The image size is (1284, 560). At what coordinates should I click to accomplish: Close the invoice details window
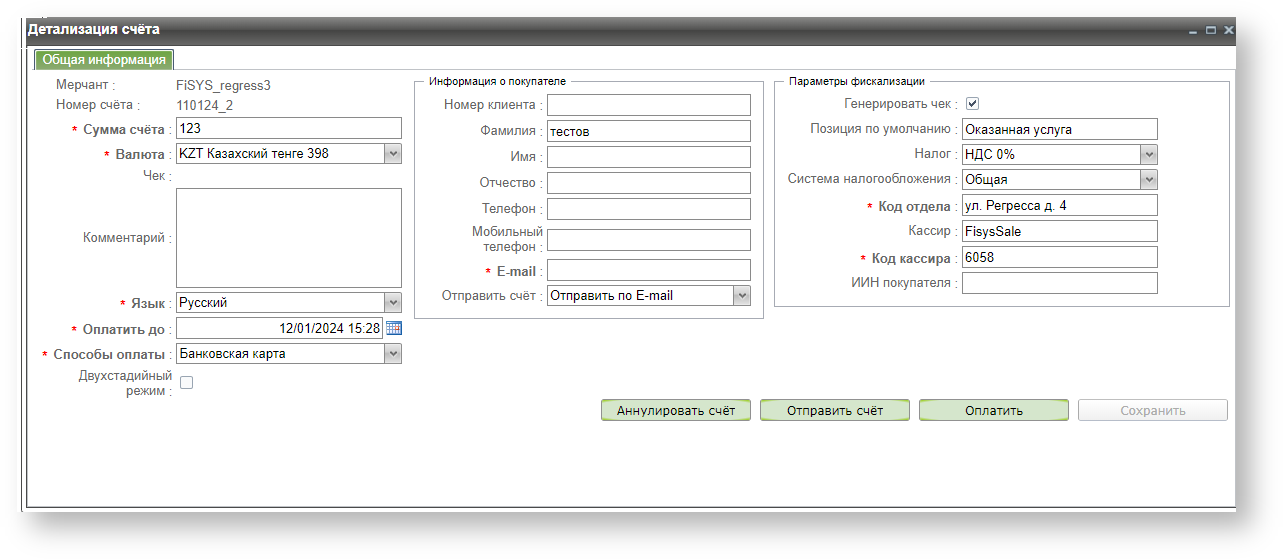pyautogui.click(x=1229, y=31)
